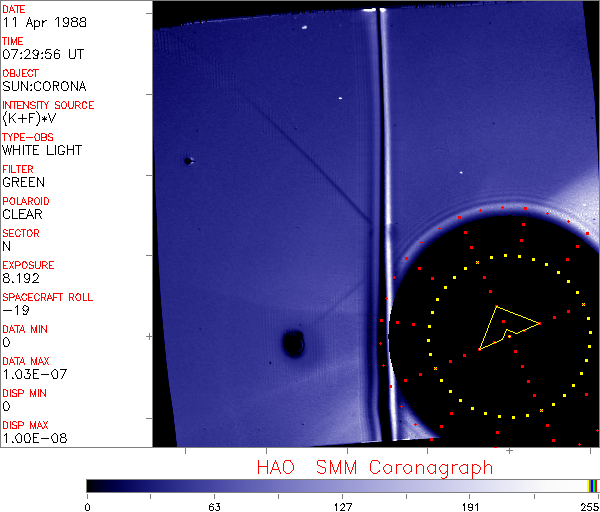Select the 'WHITE LIGHT' observation type text

42,151
